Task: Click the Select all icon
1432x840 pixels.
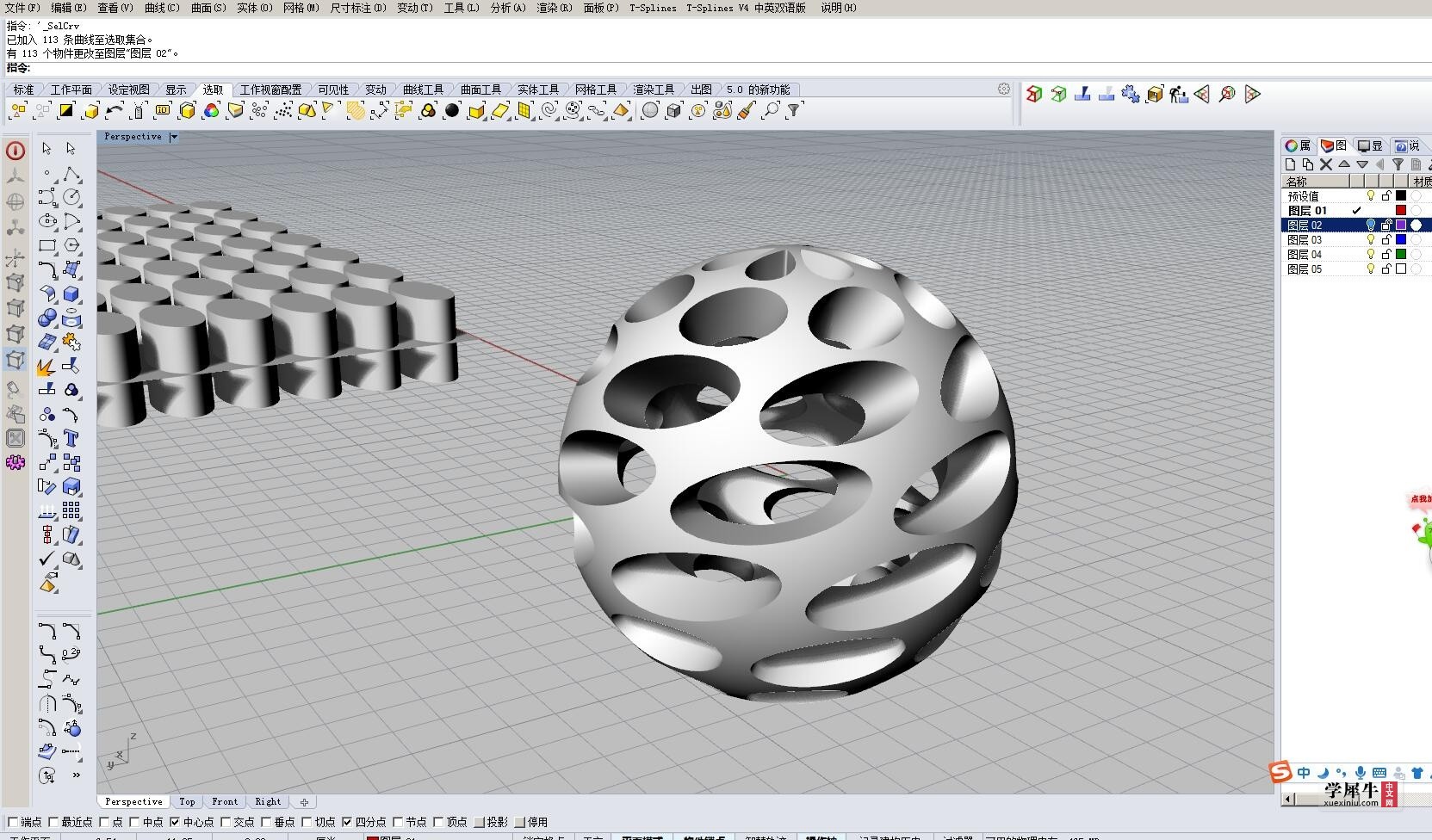Action: click(18, 110)
